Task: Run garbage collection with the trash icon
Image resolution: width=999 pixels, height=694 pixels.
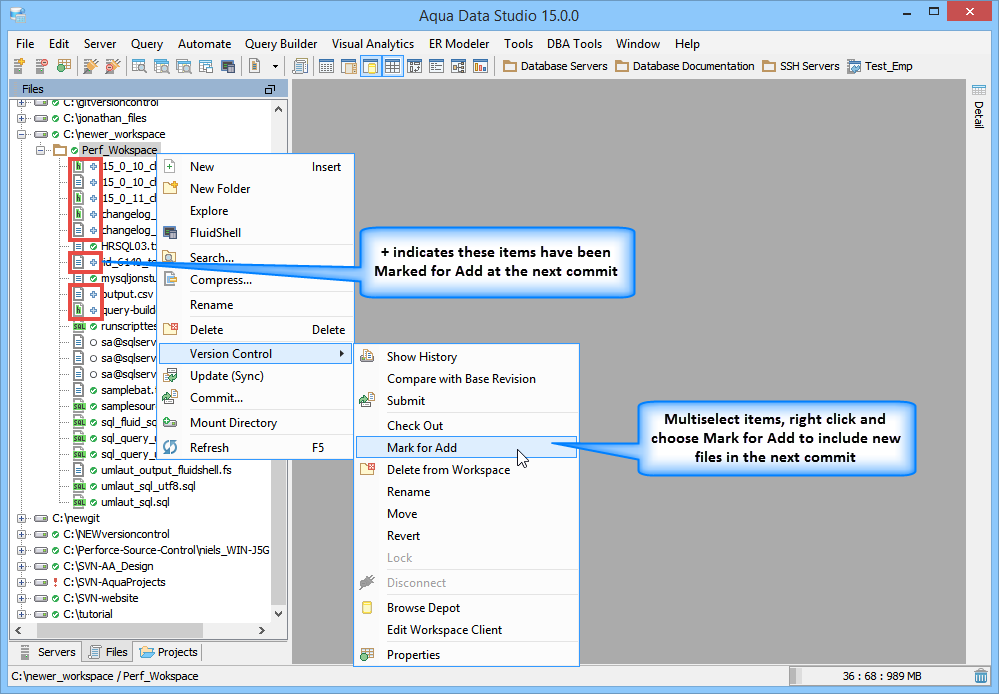Action: click(x=981, y=676)
